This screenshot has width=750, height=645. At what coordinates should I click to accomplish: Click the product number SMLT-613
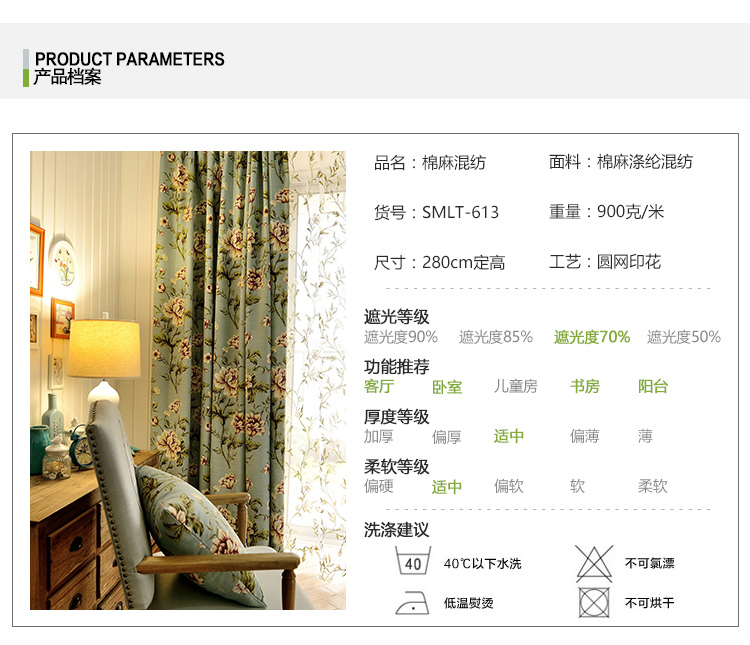tap(460, 212)
